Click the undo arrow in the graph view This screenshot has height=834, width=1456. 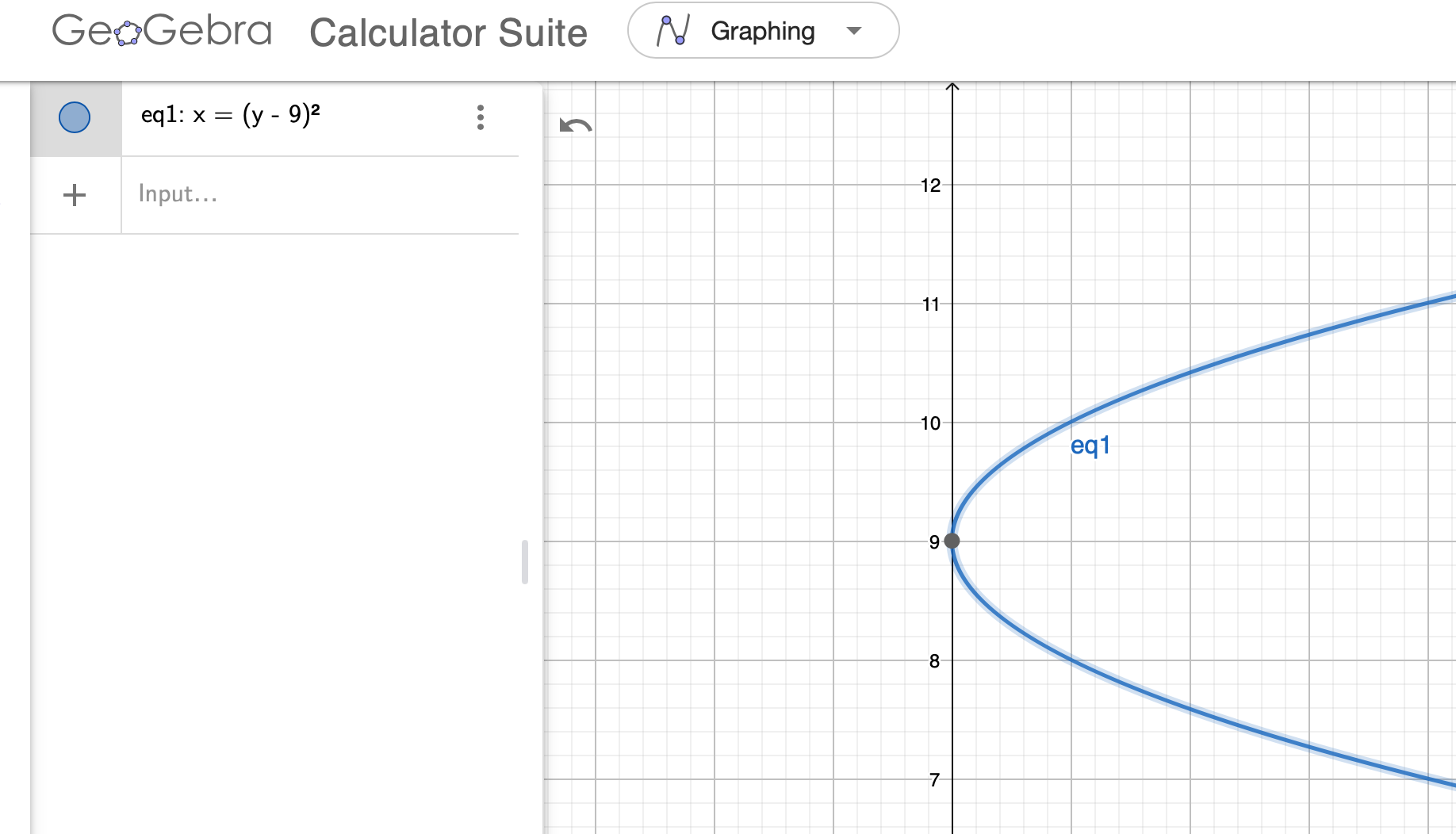(x=574, y=126)
